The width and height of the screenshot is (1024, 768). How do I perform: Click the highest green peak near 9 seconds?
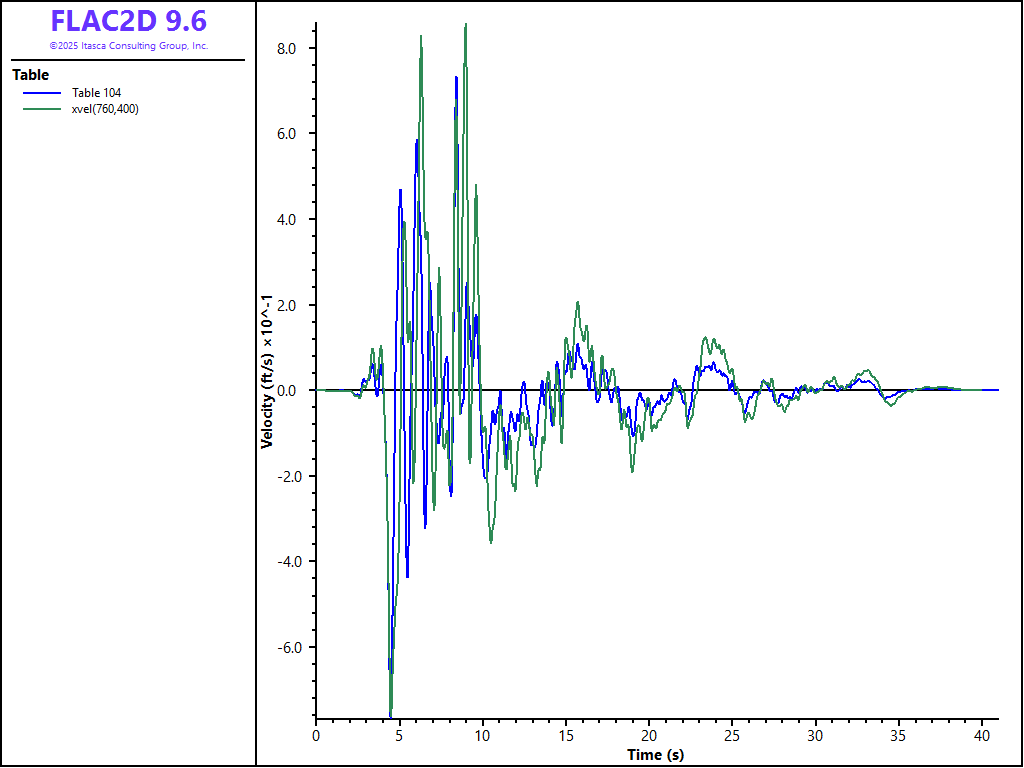[466, 25]
